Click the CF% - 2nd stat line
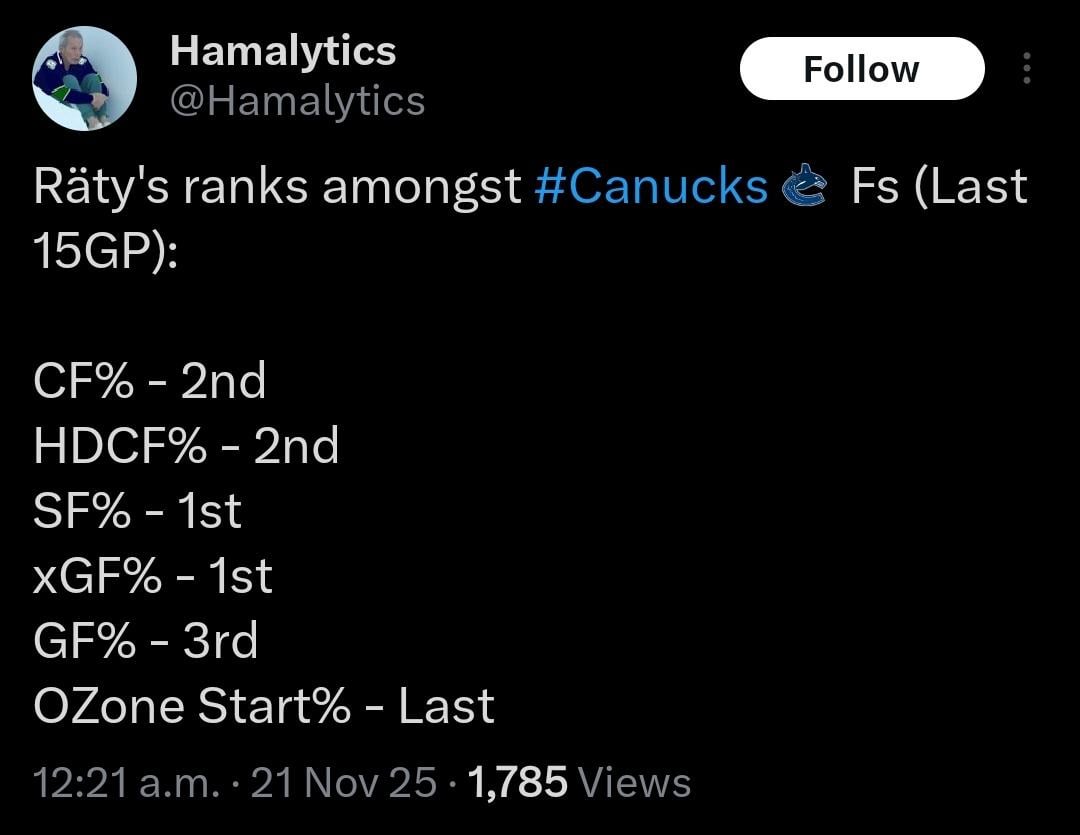This screenshot has width=1080, height=835. click(150, 381)
